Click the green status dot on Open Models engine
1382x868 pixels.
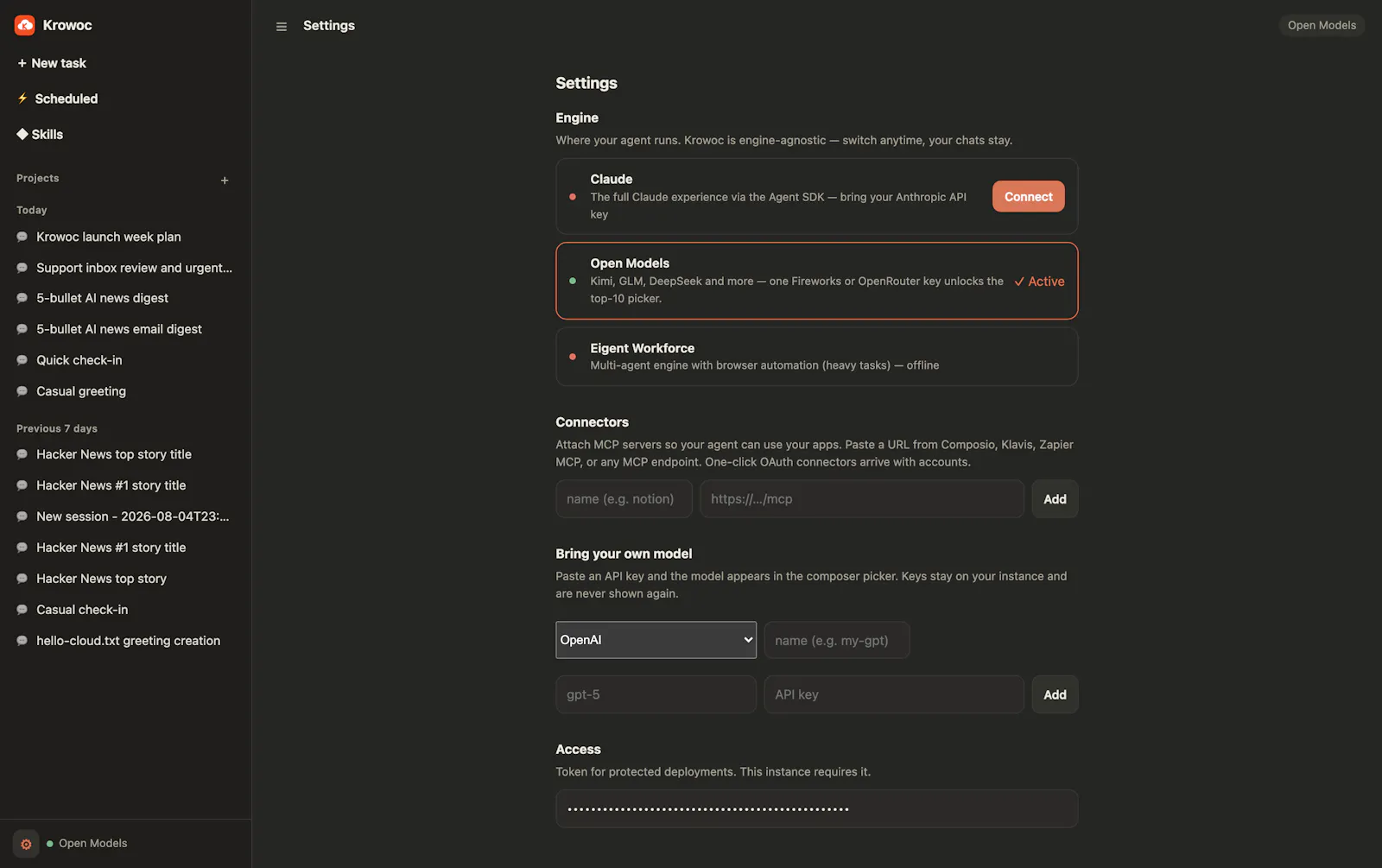pyautogui.click(x=573, y=281)
